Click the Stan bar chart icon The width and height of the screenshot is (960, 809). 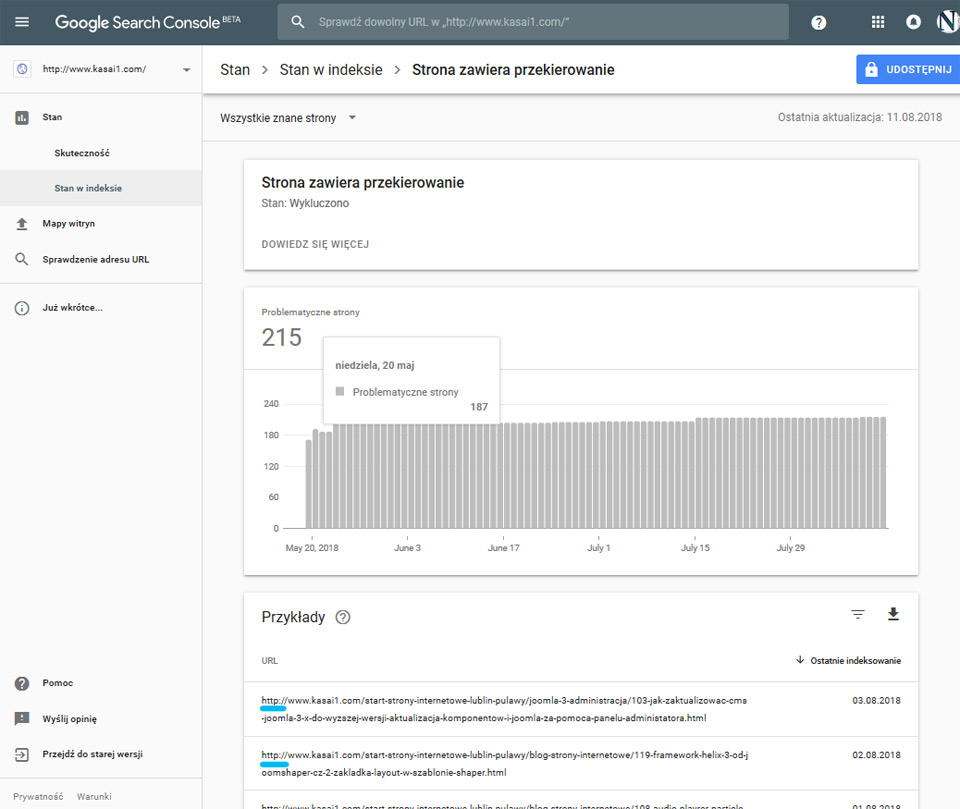click(22, 118)
